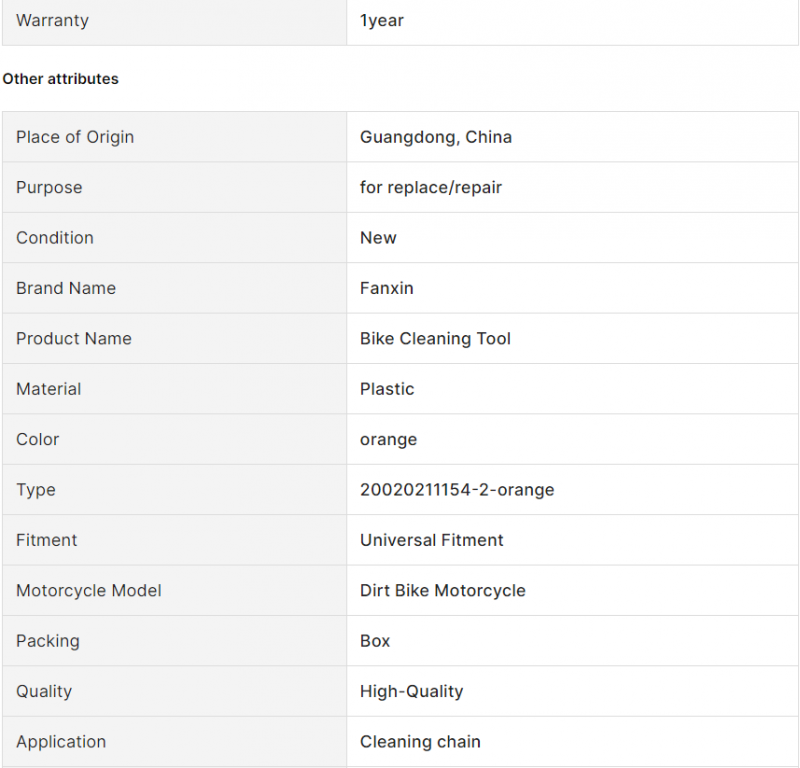Screen dimensions: 800x768
Task: Click the 1year warranty value
Action: pos(382,21)
